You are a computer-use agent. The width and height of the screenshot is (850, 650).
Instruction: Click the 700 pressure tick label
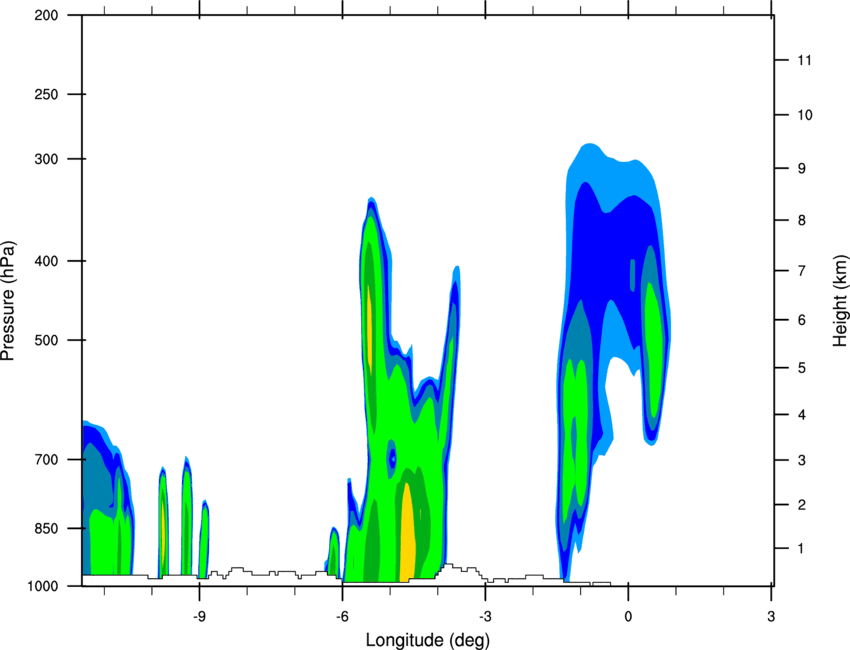tap(46, 459)
